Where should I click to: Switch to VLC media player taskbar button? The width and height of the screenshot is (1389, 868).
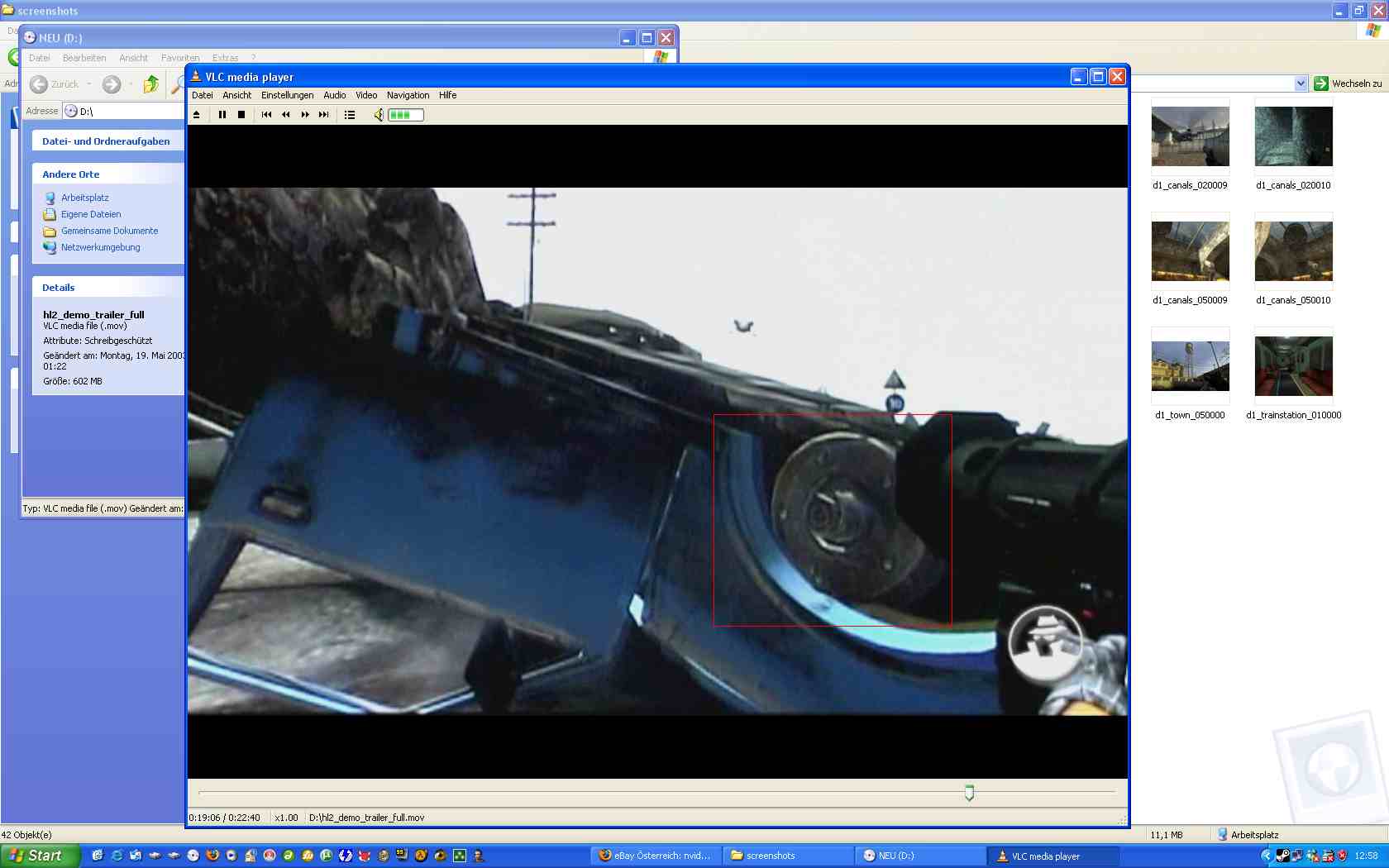tap(1053, 856)
